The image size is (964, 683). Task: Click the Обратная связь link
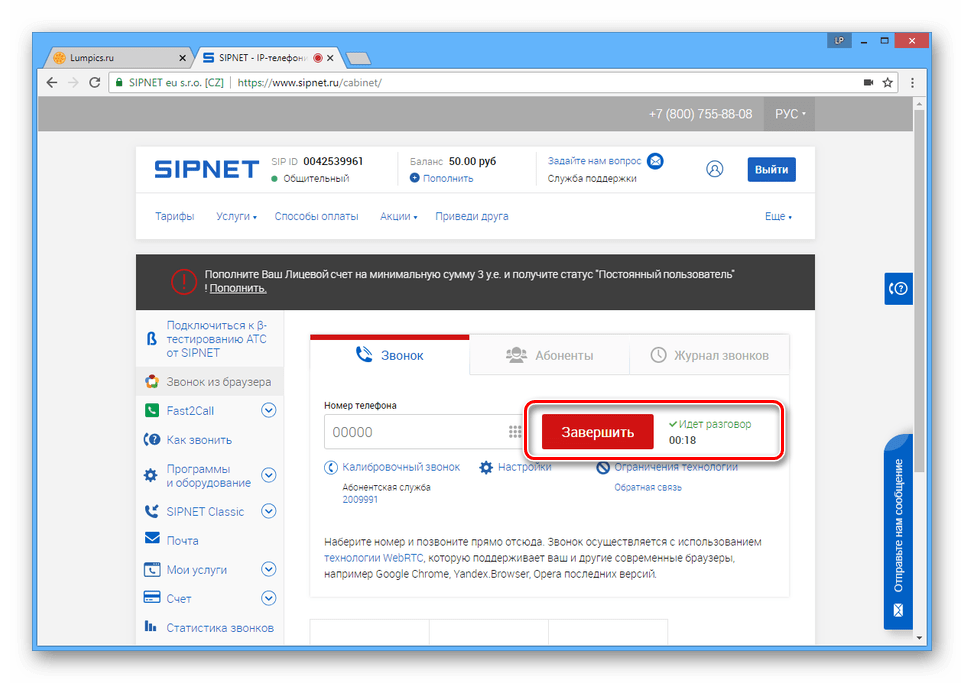[x=648, y=488]
